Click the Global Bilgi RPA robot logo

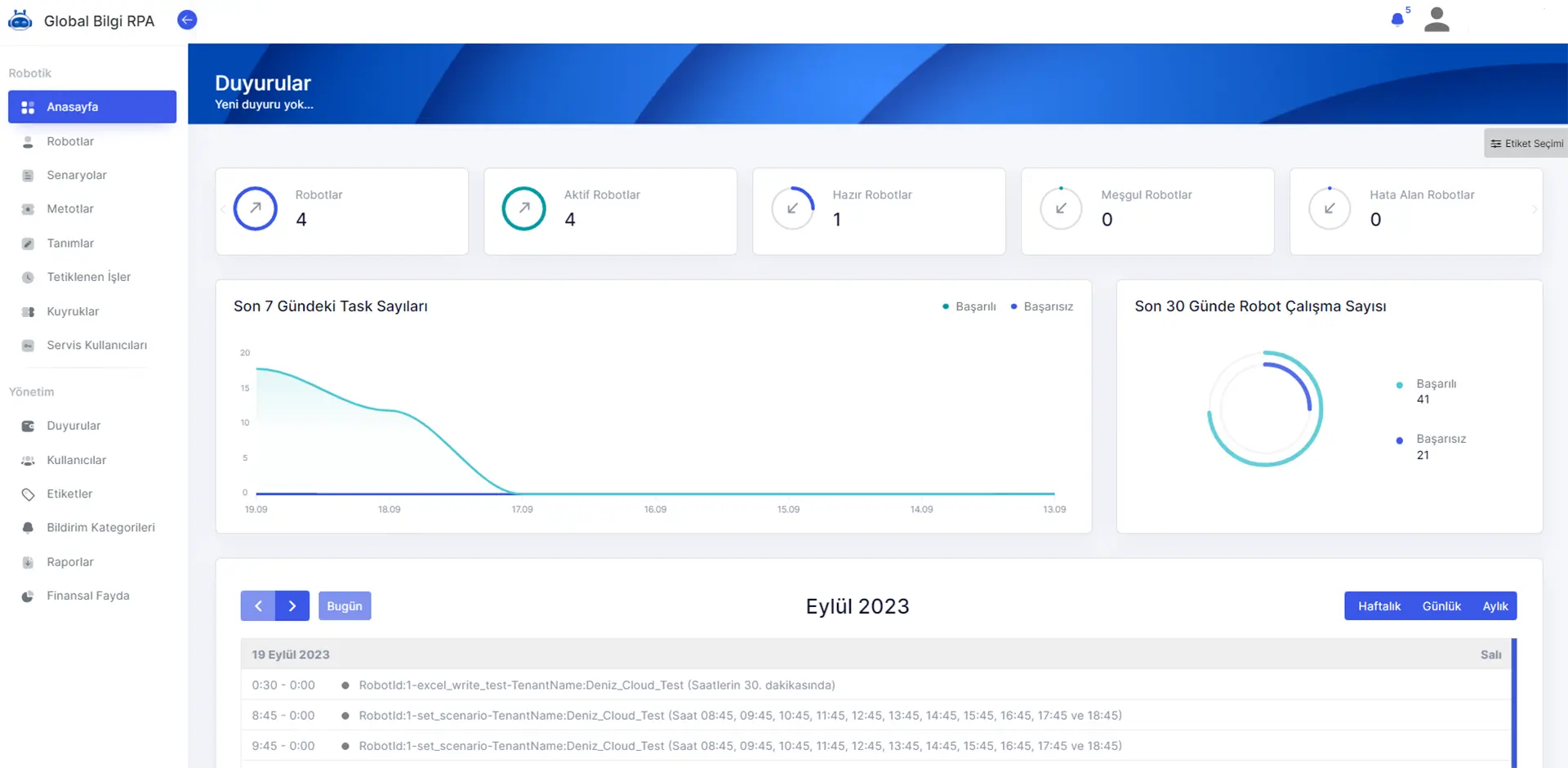point(20,20)
